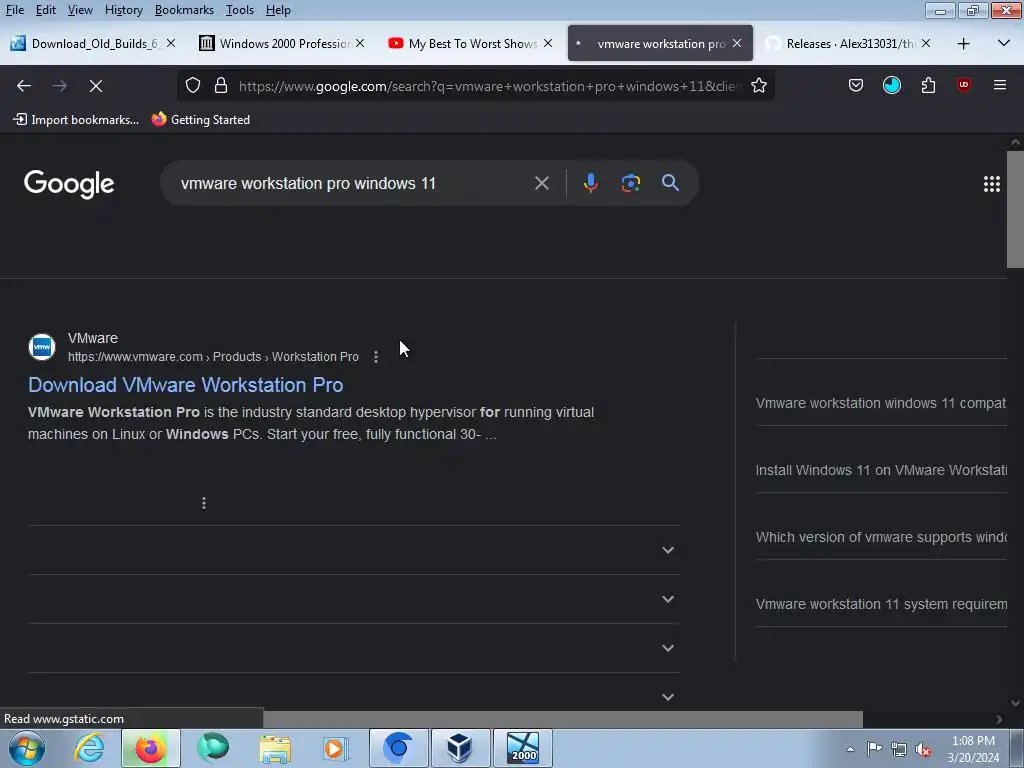Focus the browser address bar URL
This screenshot has width=1024, height=768.
[x=490, y=86]
